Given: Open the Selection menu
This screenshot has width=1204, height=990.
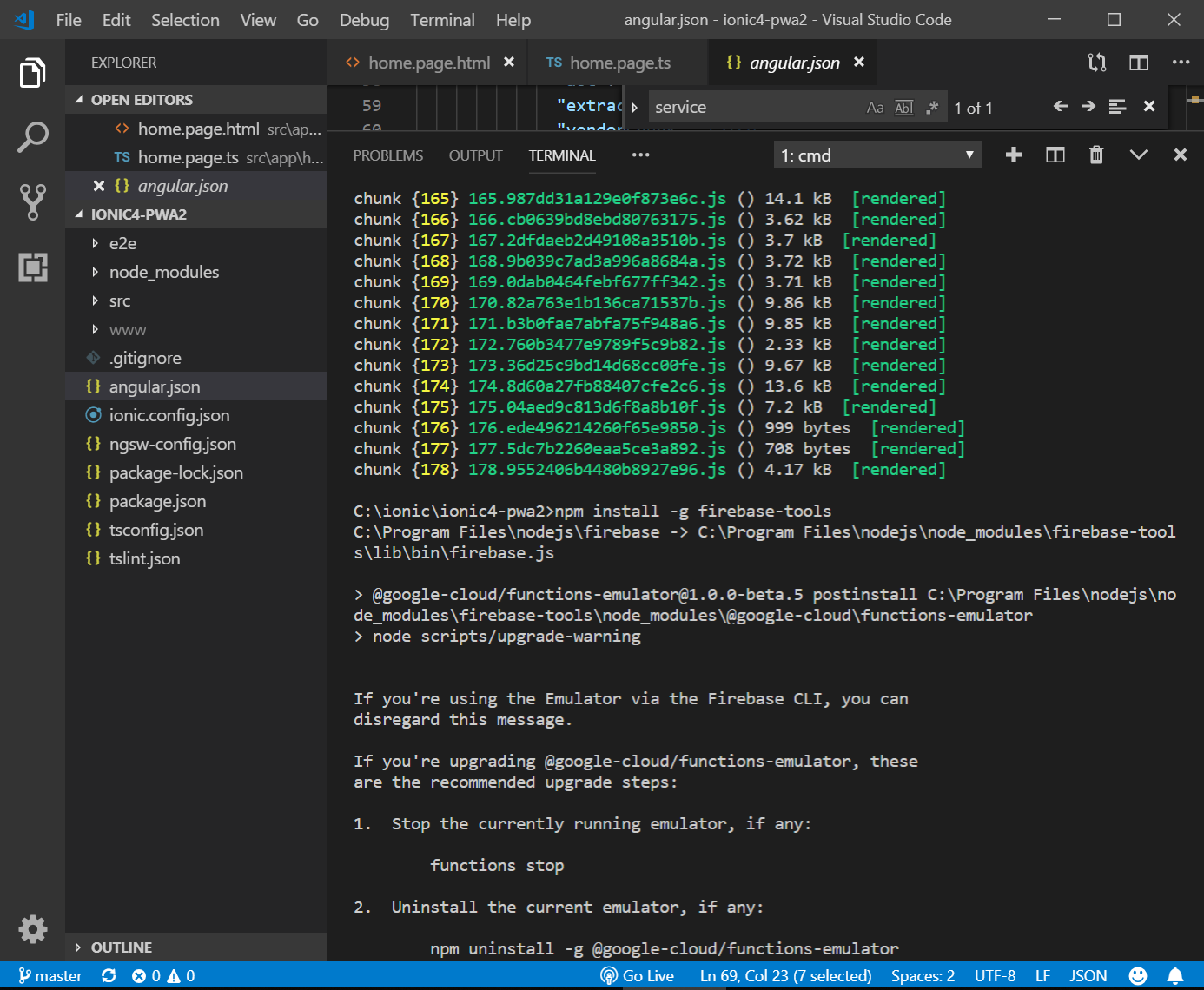Looking at the screenshot, I should tap(185, 20).
